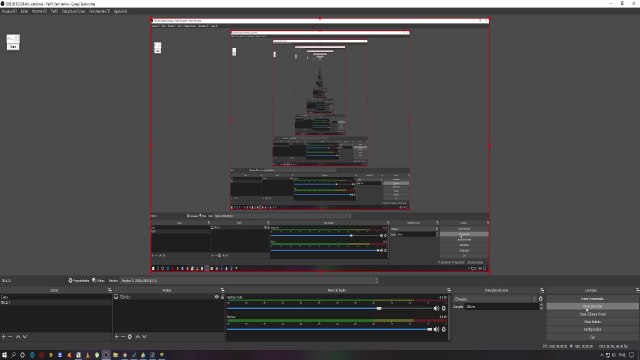Image resolution: width=640 pixels, height=360 pixels.
Task: Open source properties gear in Fontes toolbar
Action: [130, 337]
